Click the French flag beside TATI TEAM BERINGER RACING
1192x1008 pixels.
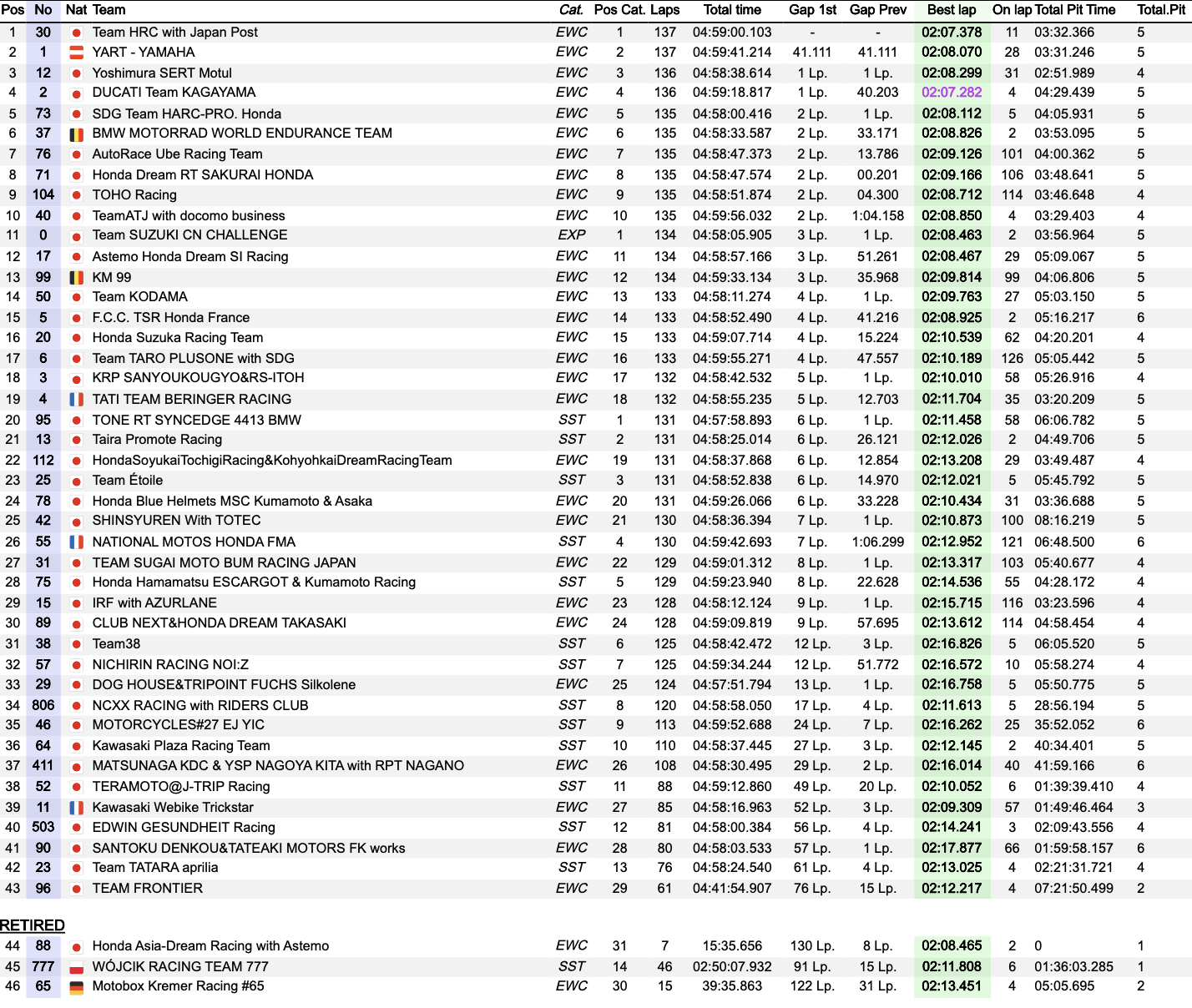76,400
